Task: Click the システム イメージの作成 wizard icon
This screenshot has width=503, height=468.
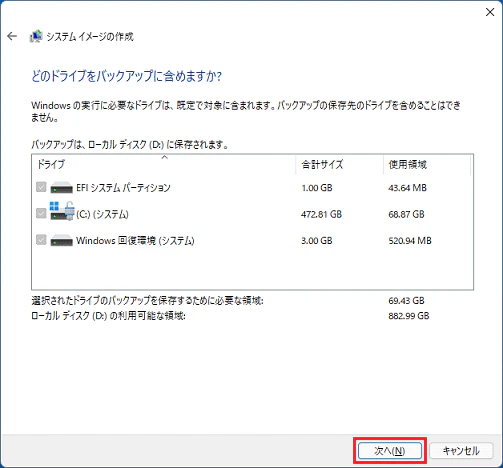Action: (x=36, y=36)
